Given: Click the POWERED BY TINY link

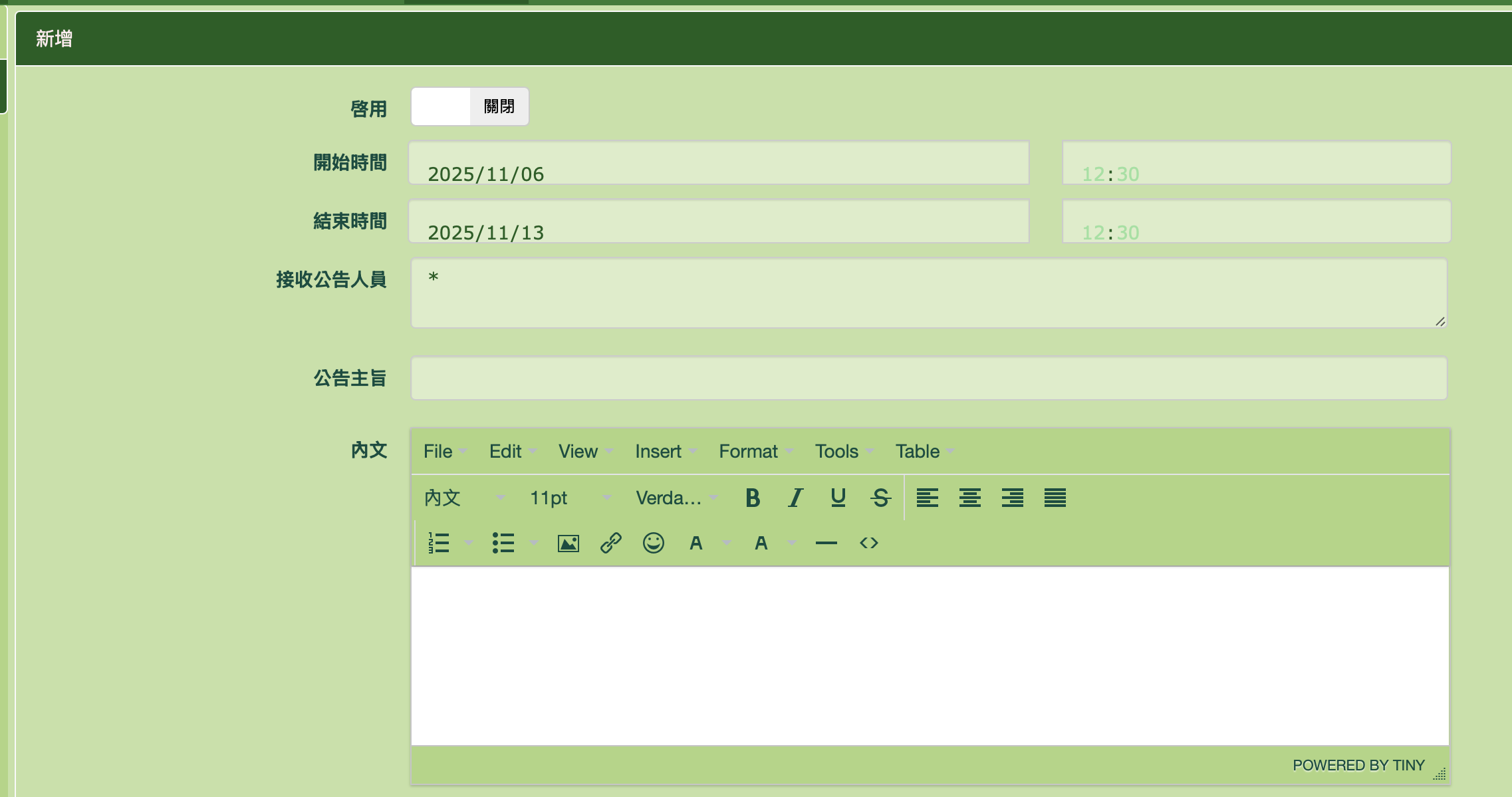Looking at the screenshot, I should (x=1358, y=765).
